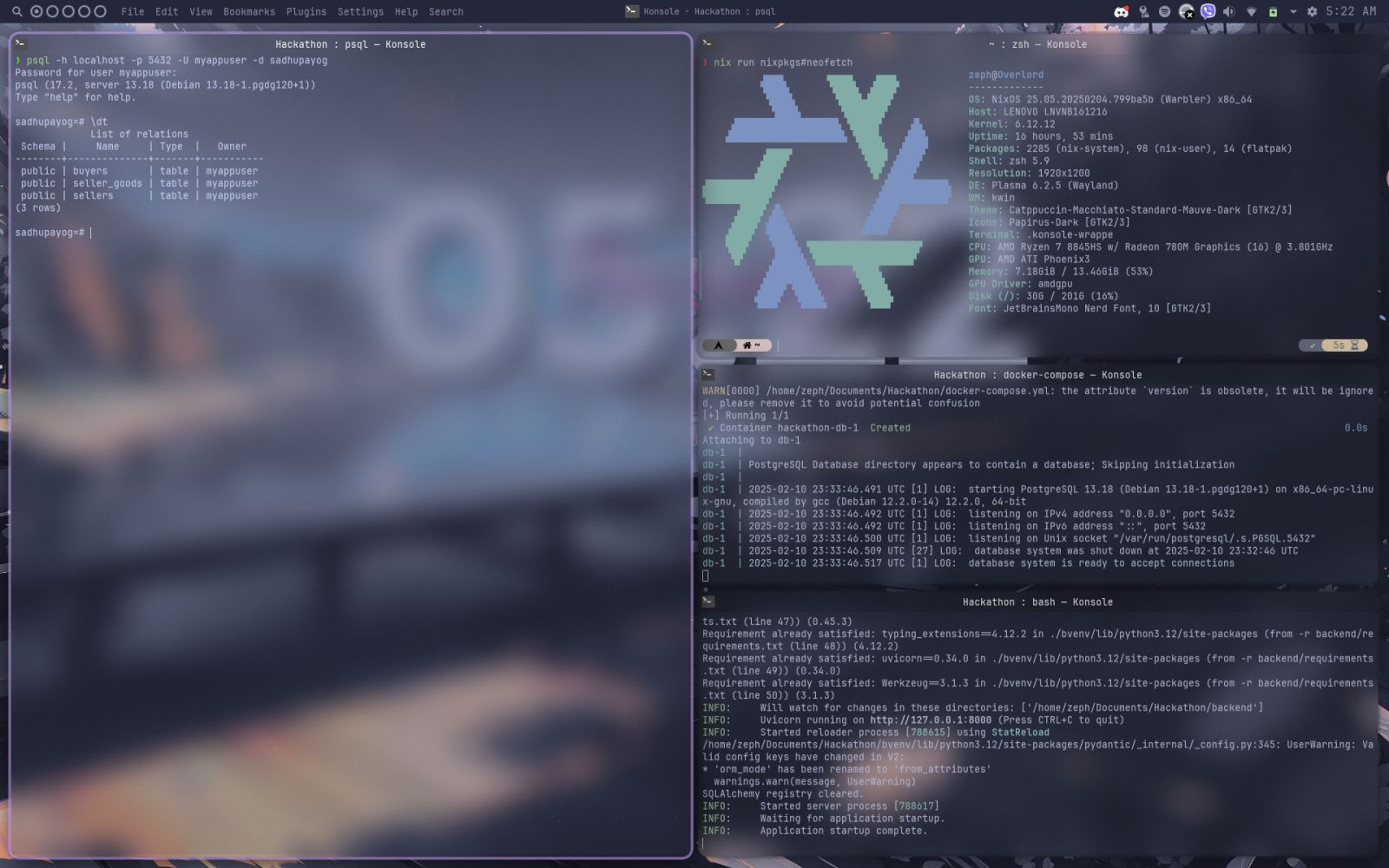The height and width of the screenshot is (868, 1389).
Task: Click the 'zeph@Overlord' neofetch header
Action: [1006, 75]
